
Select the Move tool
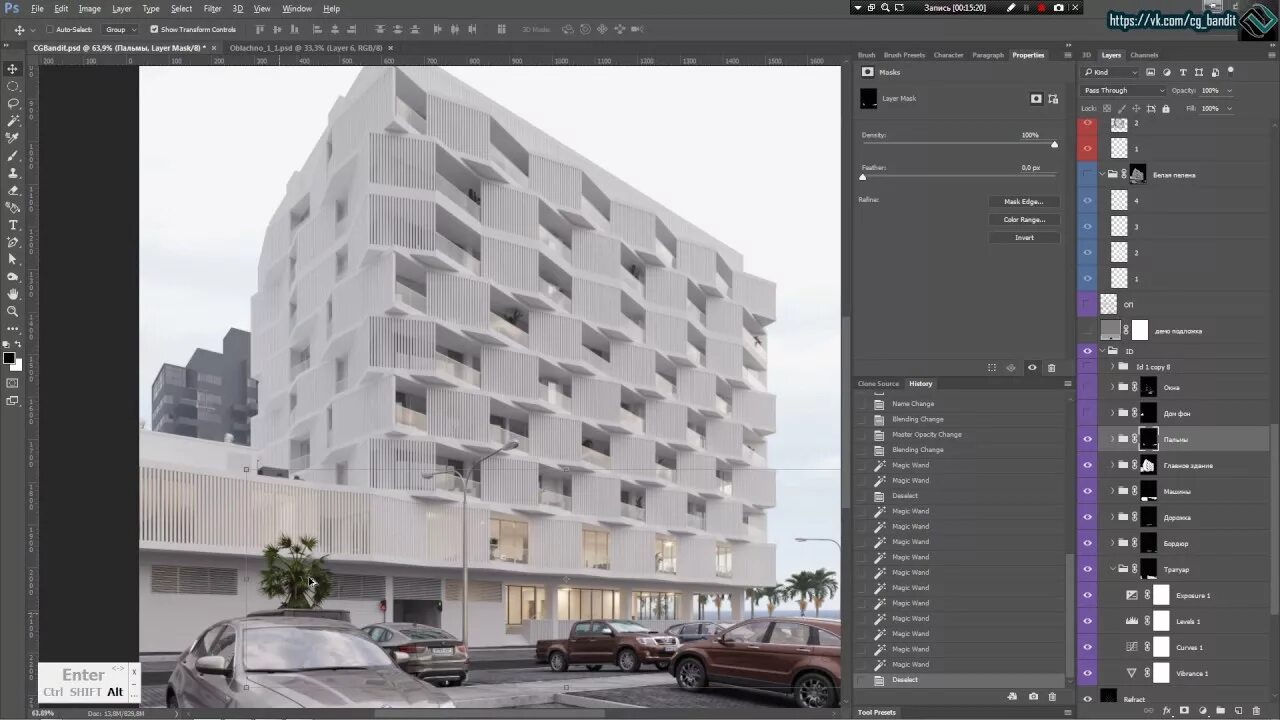click(13, 68)
